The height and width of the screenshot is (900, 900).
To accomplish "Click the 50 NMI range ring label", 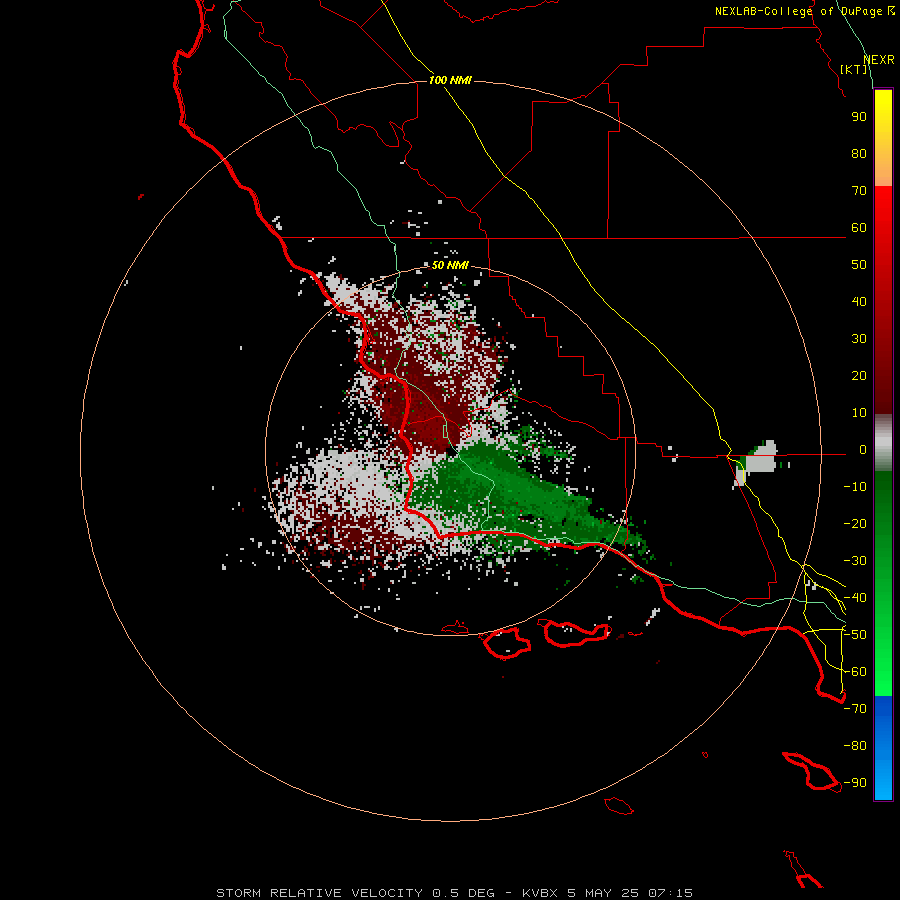I will click(450, 265).
